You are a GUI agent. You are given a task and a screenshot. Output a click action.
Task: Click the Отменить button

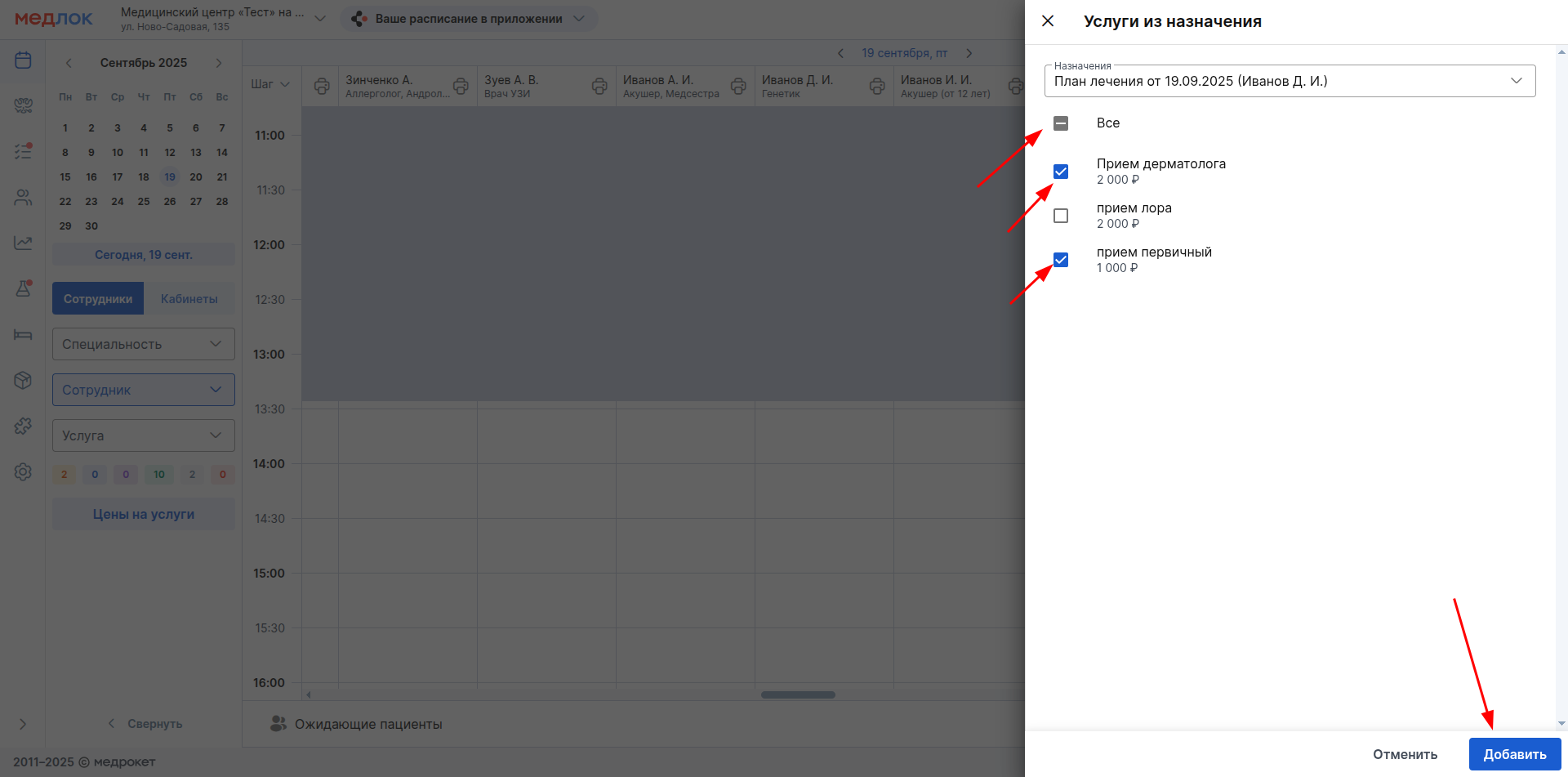(x=1405, y=754)
